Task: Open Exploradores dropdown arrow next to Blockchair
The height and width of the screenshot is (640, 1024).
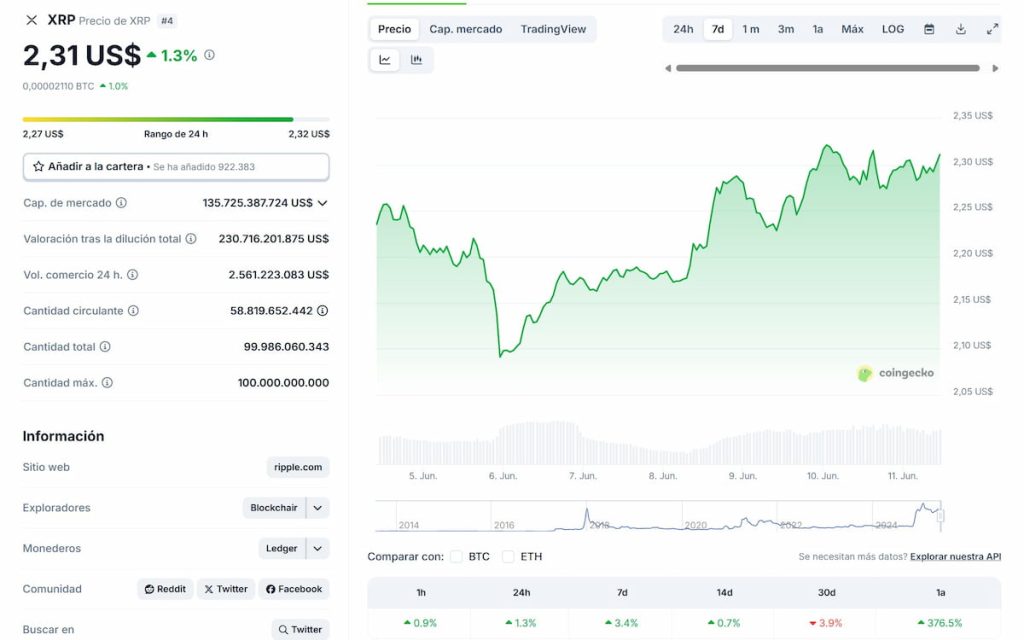Action: [x=318, y=508]
